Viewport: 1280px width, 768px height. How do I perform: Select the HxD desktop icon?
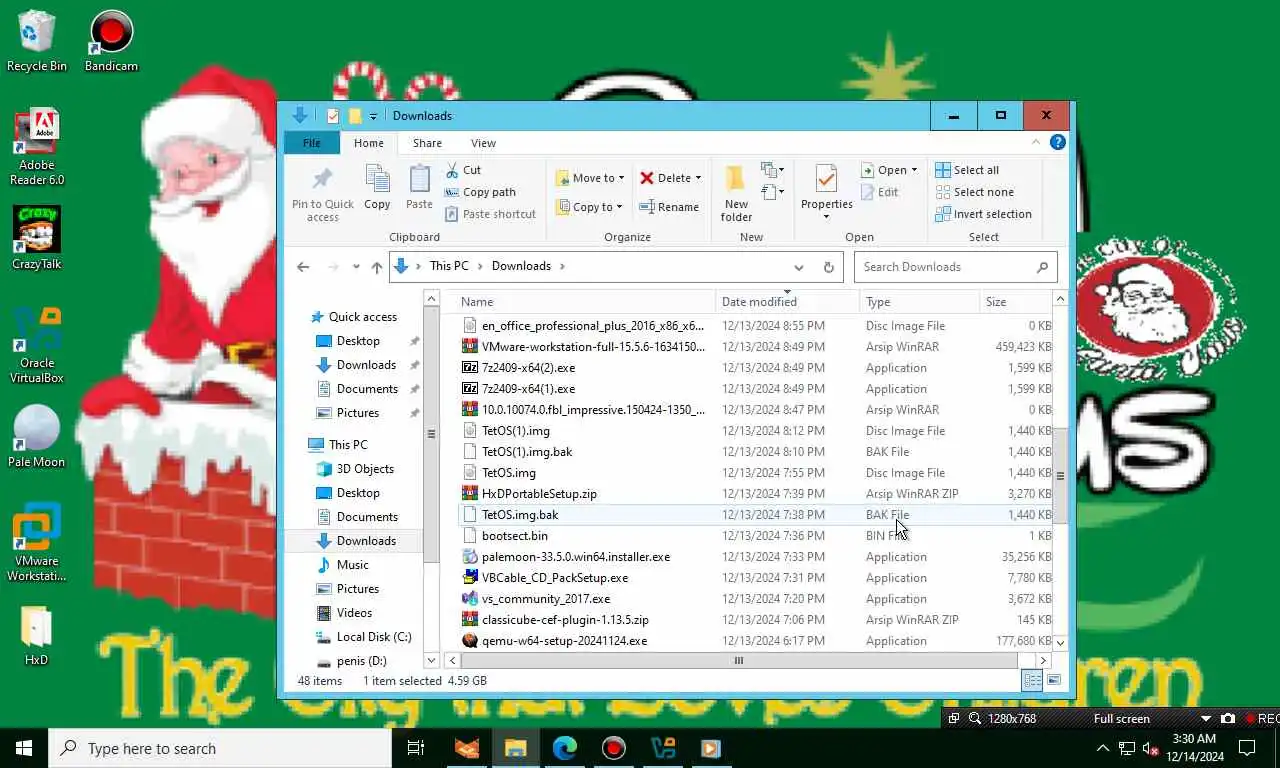click(x=37, y=635)
